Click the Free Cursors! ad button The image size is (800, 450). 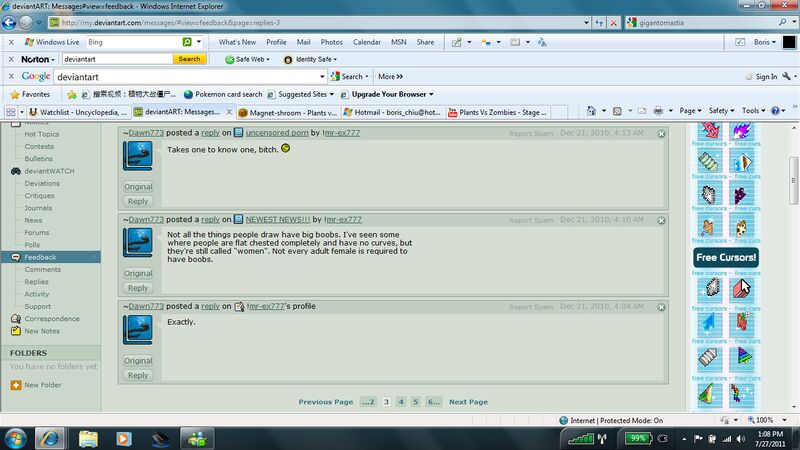point(726,257)
